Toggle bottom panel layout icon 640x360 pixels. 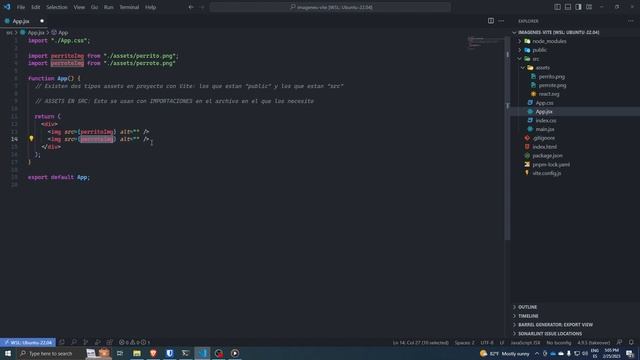pyautogui.click(x=568, y=7)
